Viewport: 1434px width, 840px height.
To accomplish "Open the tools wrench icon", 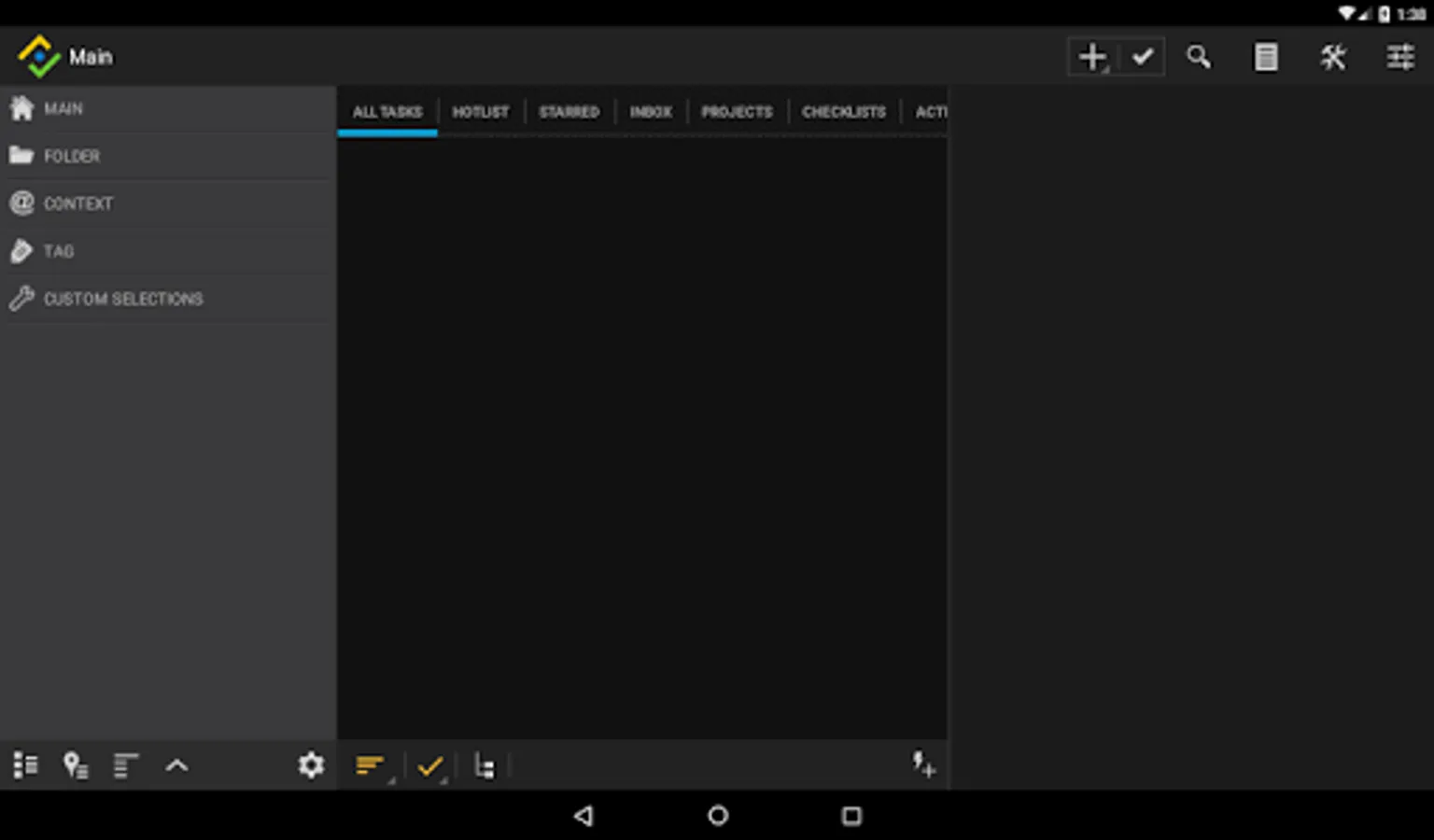I will click(x=1333, y=57).
